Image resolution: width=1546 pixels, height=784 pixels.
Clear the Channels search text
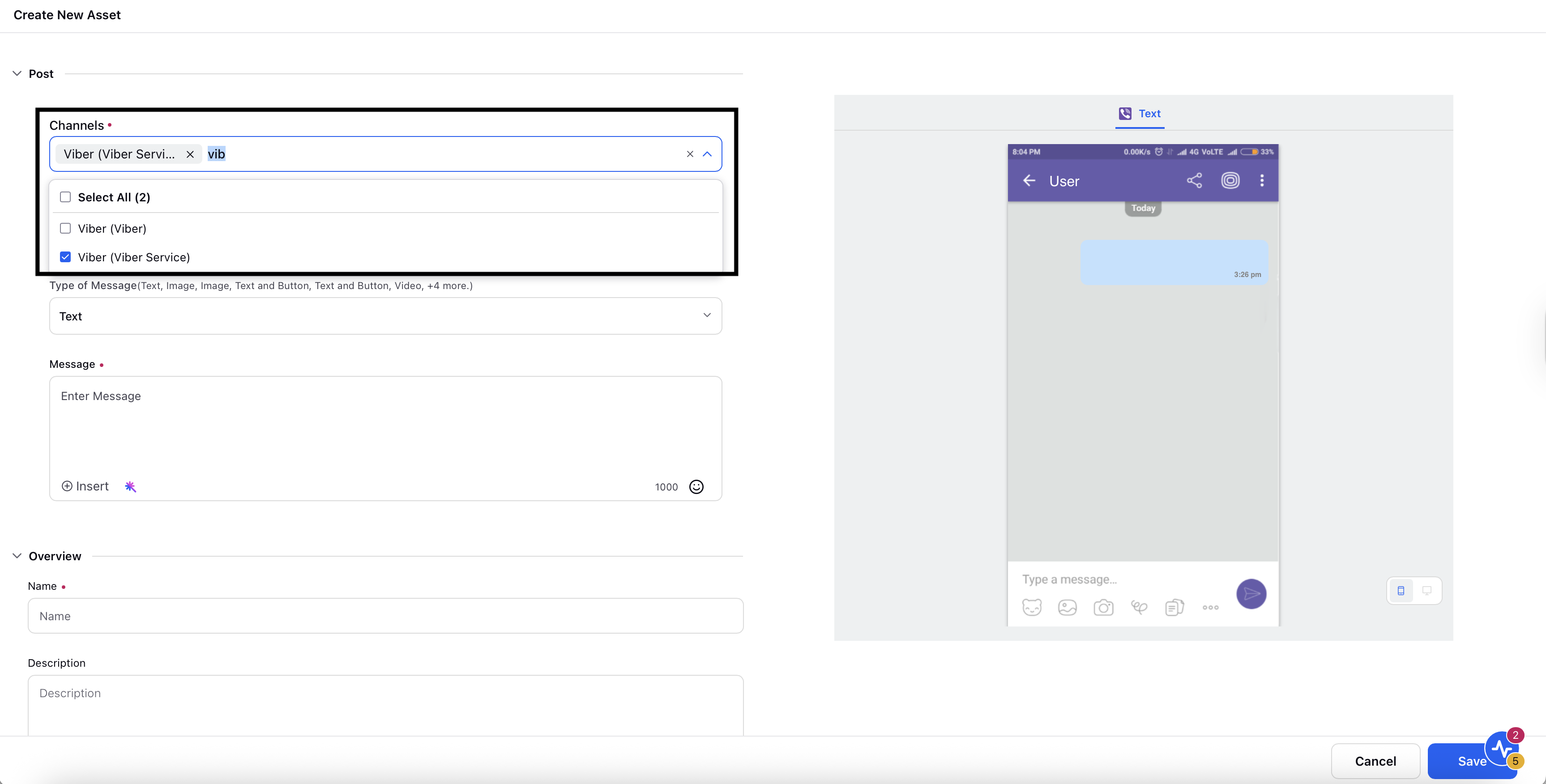[x=690, y=154]
